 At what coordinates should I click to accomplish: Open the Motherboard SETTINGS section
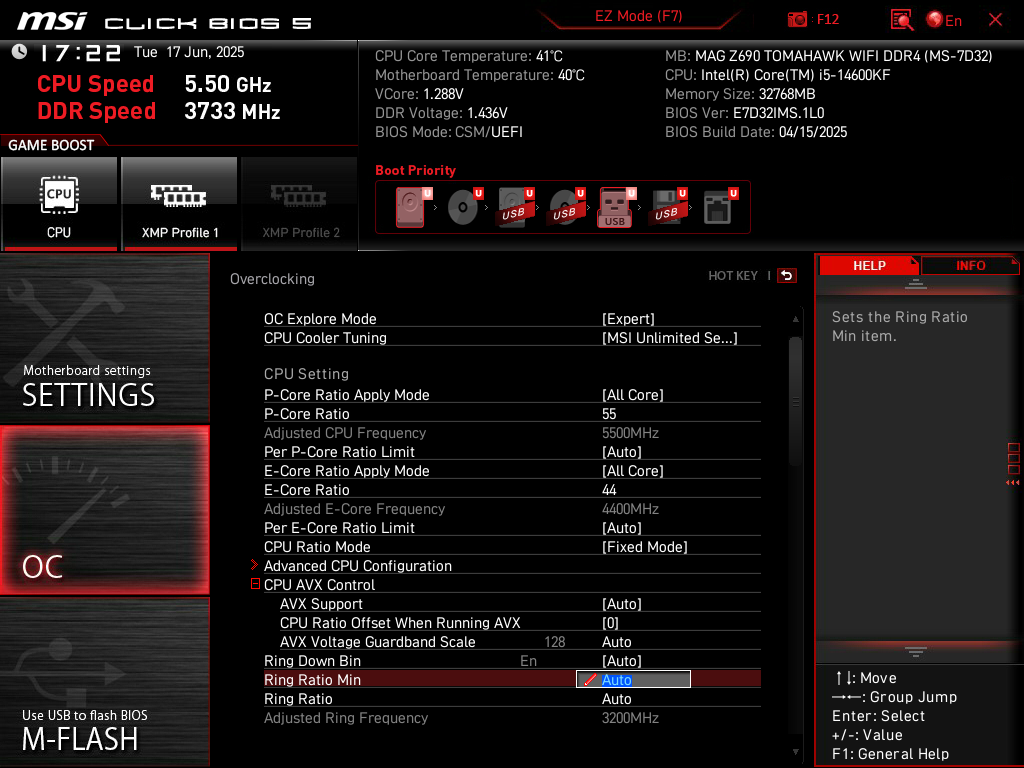pos(104,338)
